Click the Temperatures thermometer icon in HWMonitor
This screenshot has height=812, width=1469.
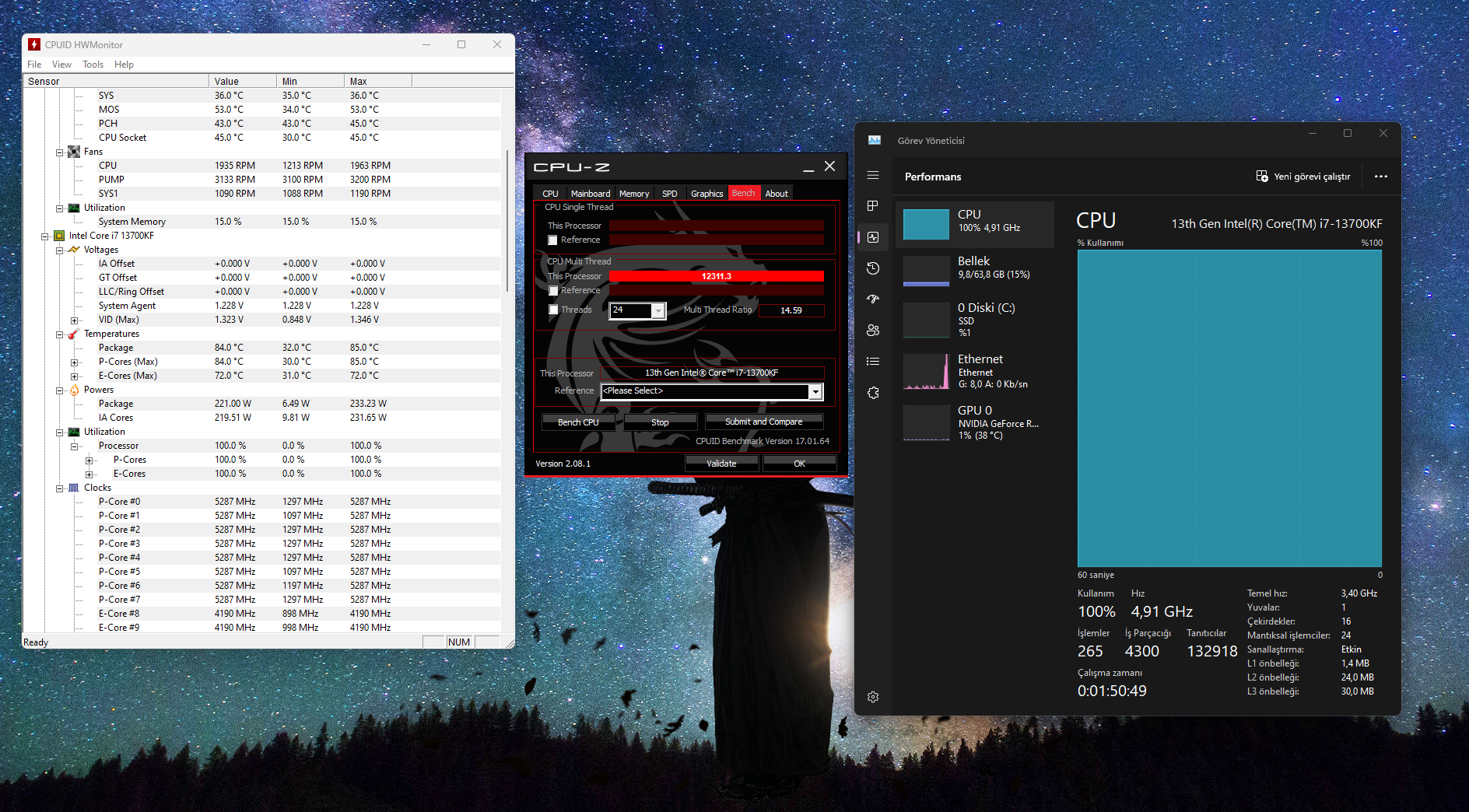tap(74, 334)
